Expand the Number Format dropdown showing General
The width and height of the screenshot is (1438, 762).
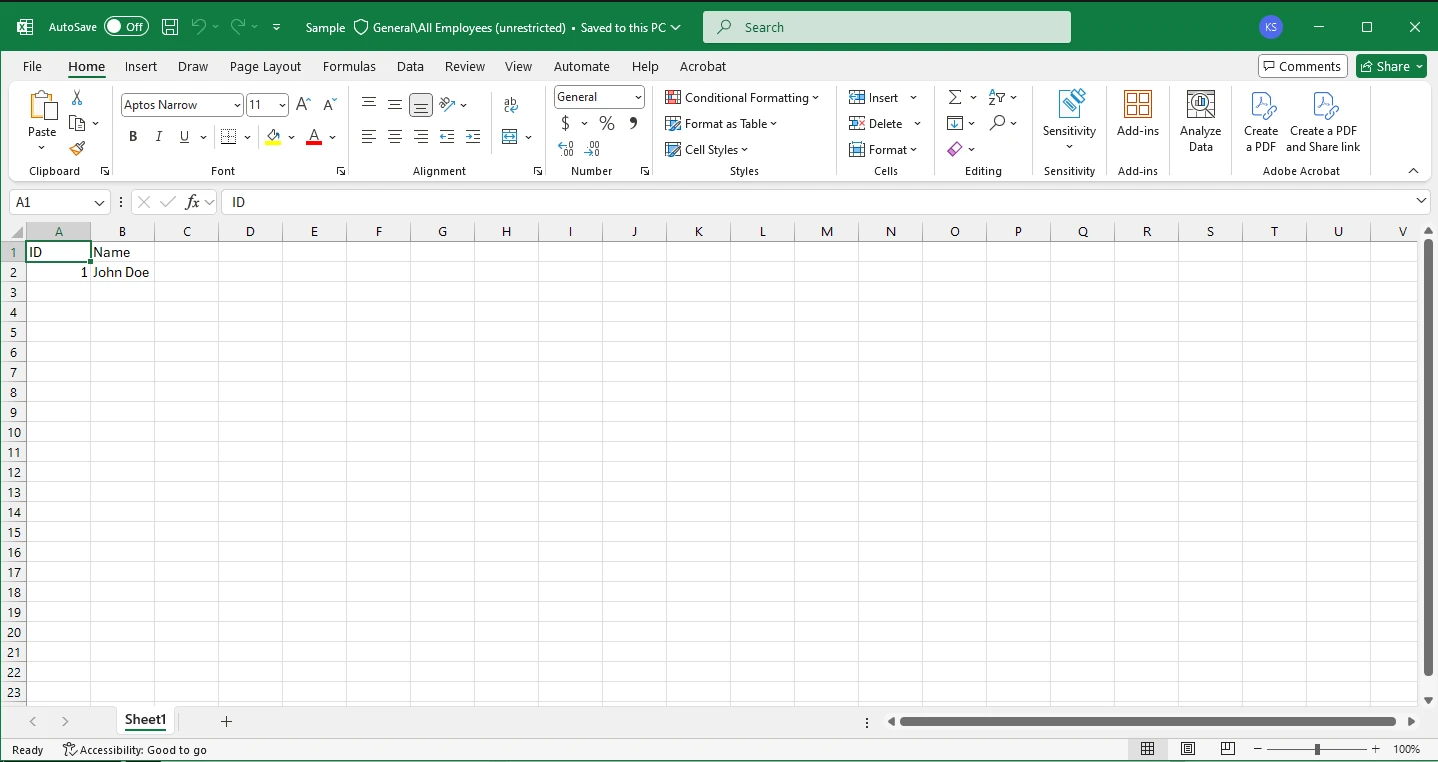click(x=638, y=97)
